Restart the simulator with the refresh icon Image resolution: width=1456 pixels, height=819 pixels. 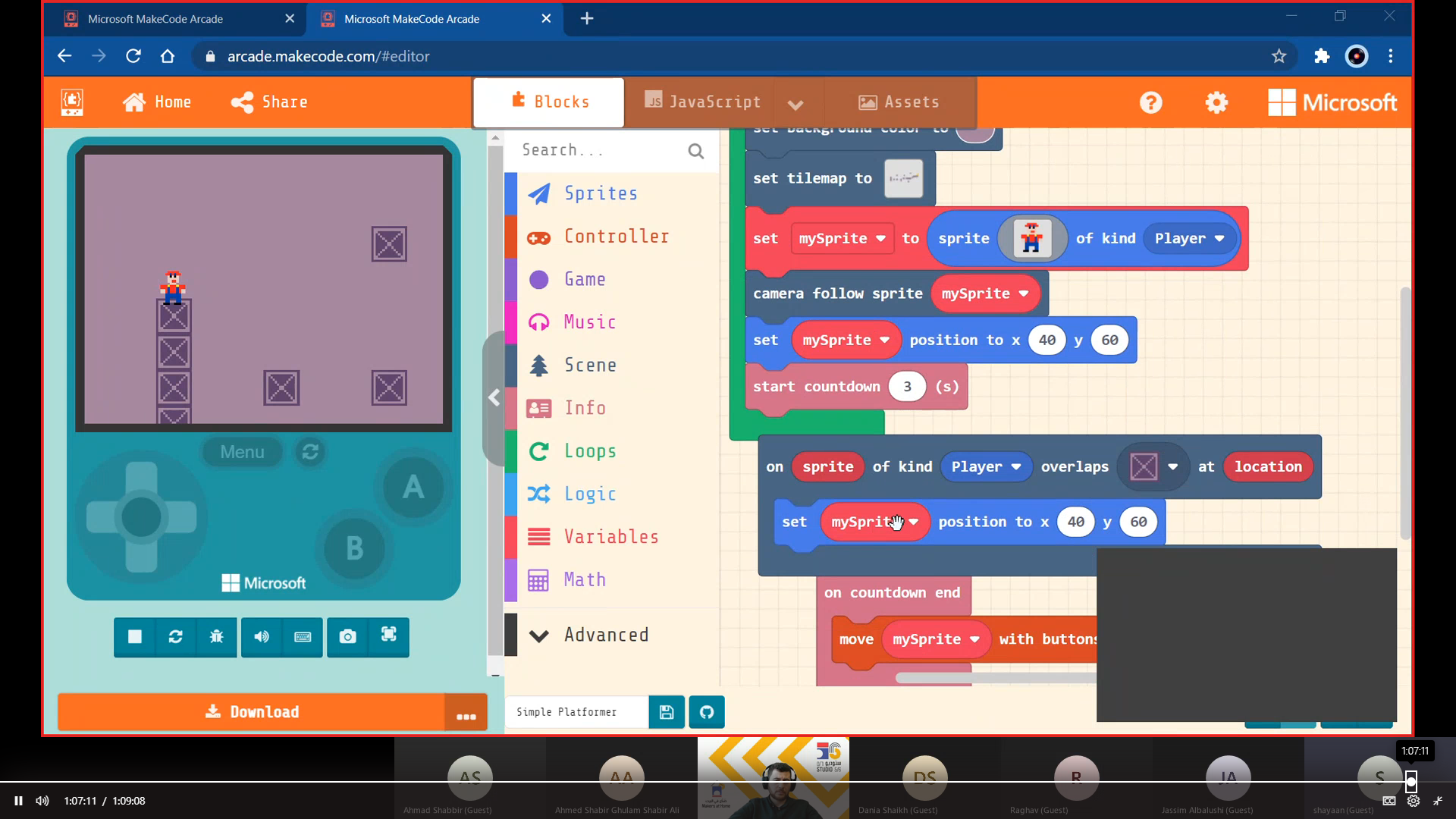click(175, 636)
